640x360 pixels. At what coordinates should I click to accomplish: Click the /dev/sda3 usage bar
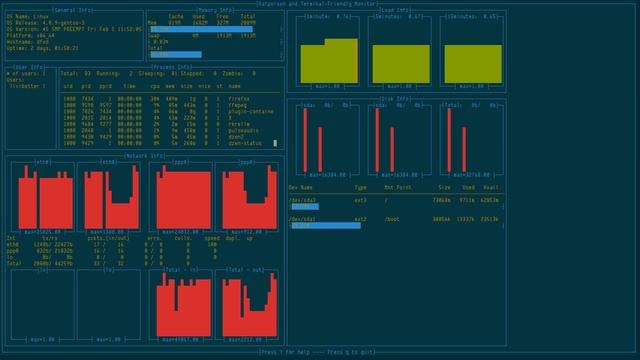[305, 207]
